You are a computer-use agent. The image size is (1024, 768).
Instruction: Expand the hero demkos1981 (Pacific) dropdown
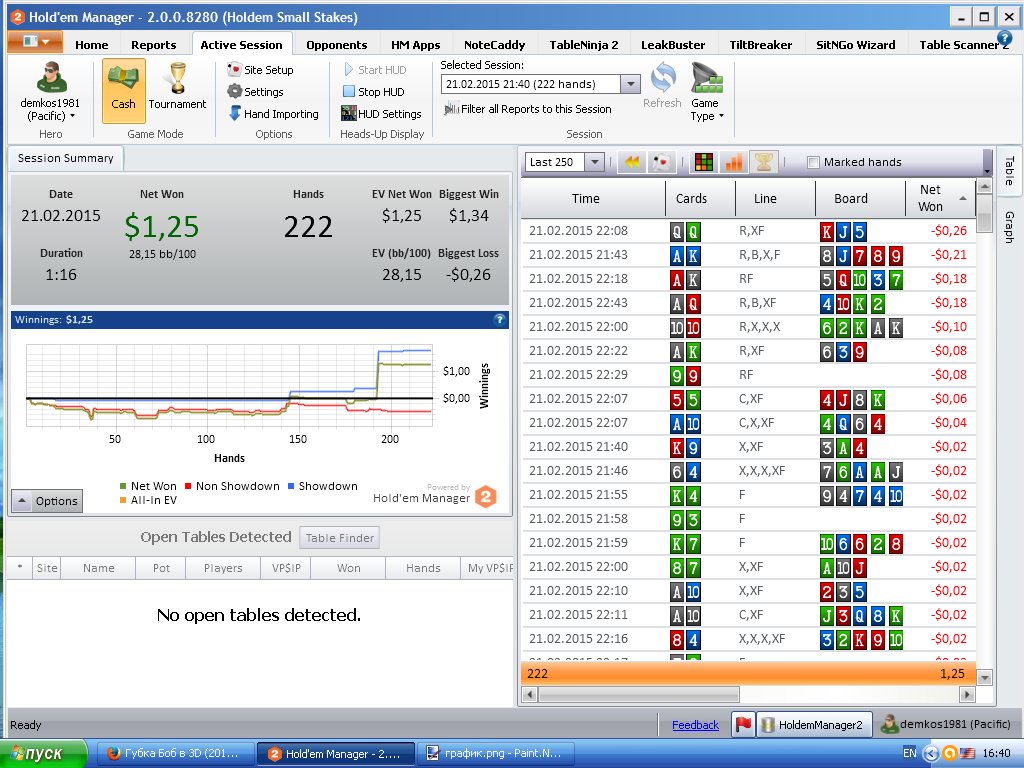[50, 110]
